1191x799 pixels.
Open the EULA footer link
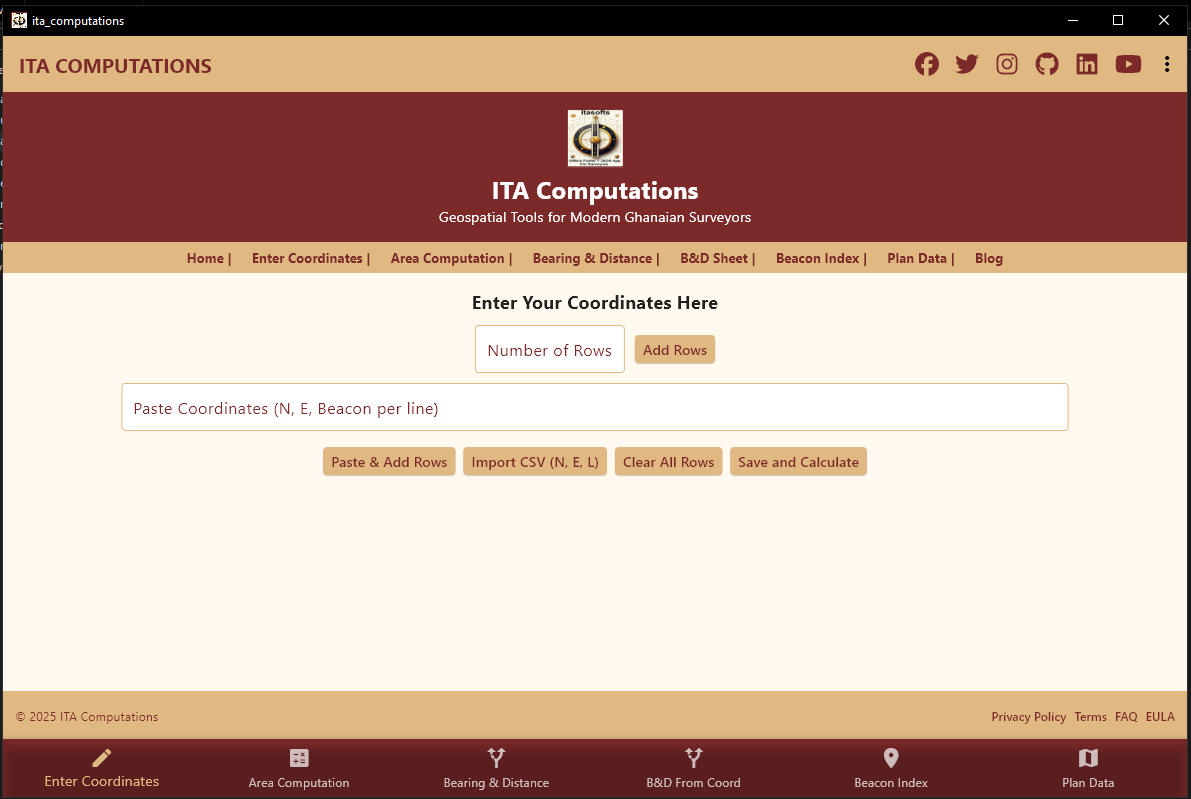coord(1160,716)
